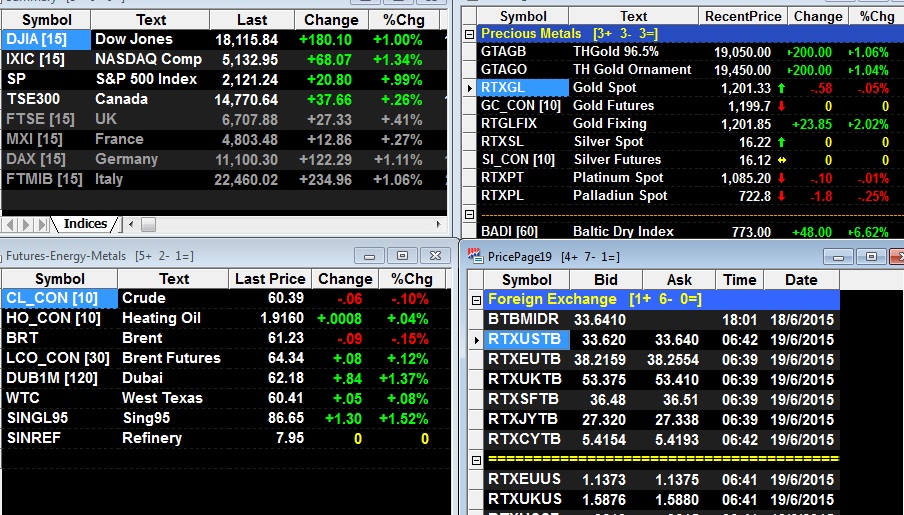Click Last column header in Indices window

[x=252, y=20]
